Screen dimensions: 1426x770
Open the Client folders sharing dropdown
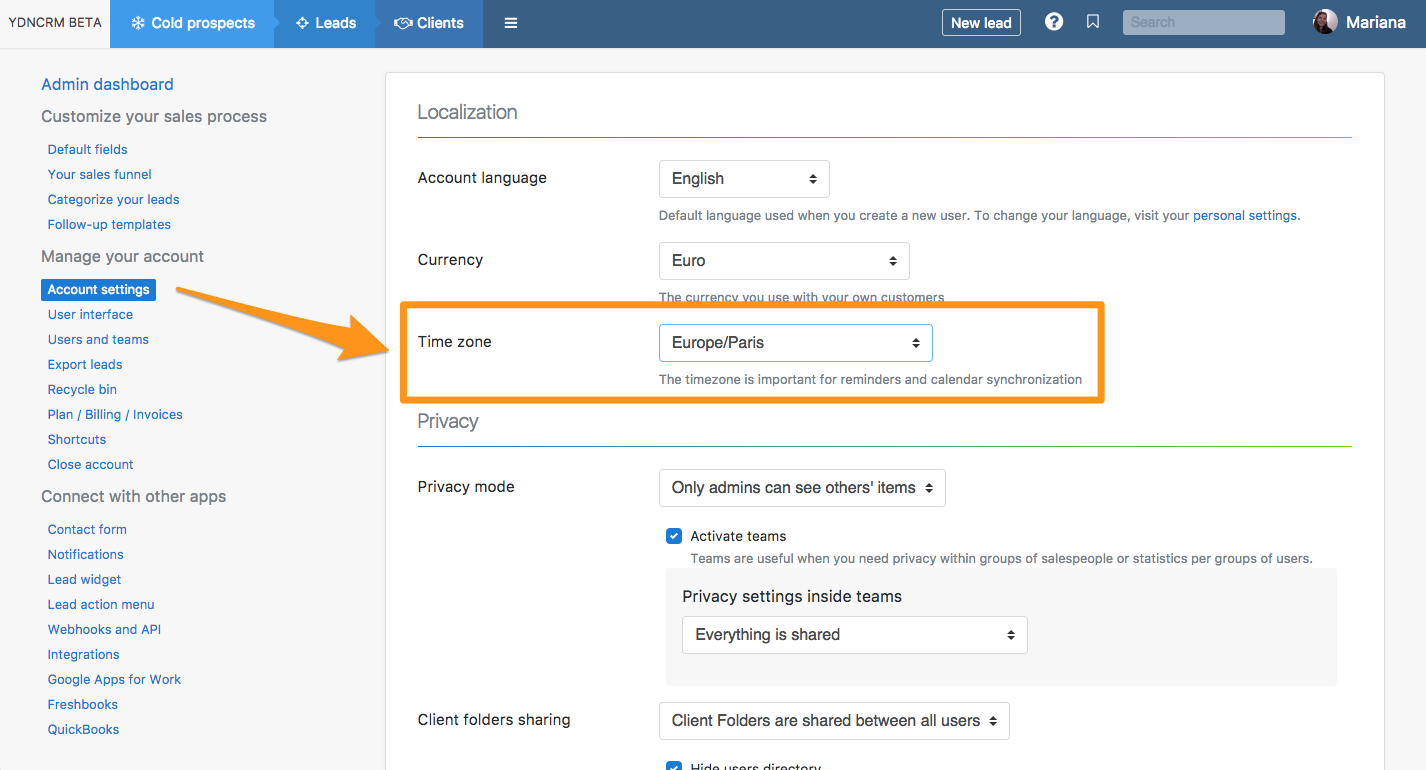834,721
